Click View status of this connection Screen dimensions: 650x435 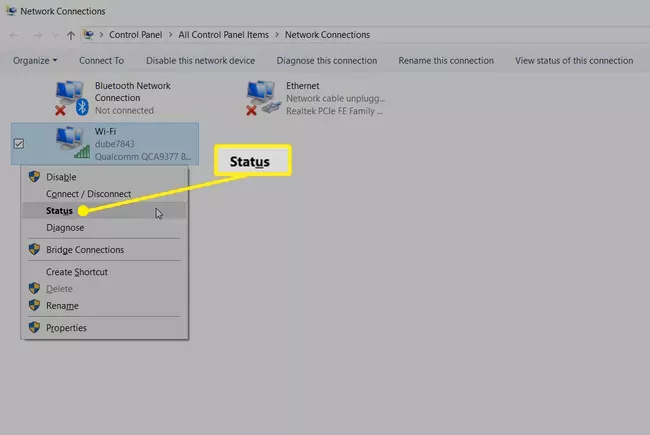[x=574, y=61]
